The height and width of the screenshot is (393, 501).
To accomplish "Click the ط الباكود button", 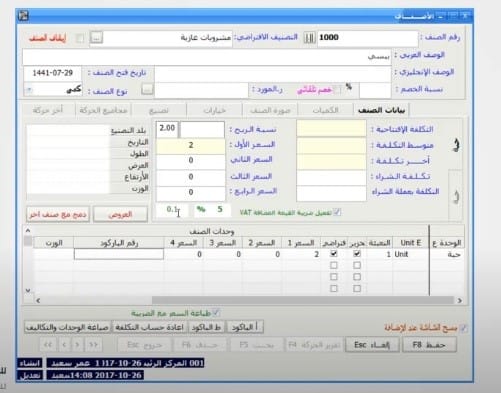I will point(207,327).
